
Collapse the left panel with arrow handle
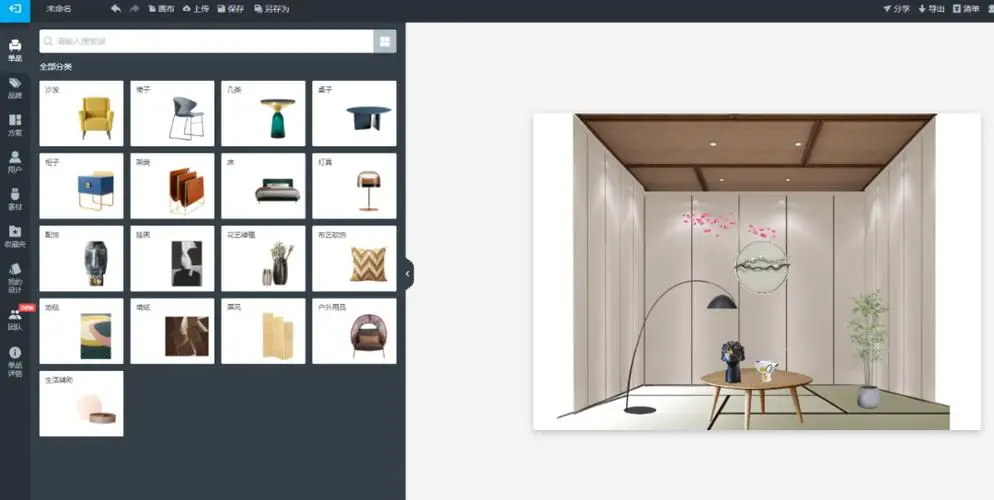[x=408, y=273]
